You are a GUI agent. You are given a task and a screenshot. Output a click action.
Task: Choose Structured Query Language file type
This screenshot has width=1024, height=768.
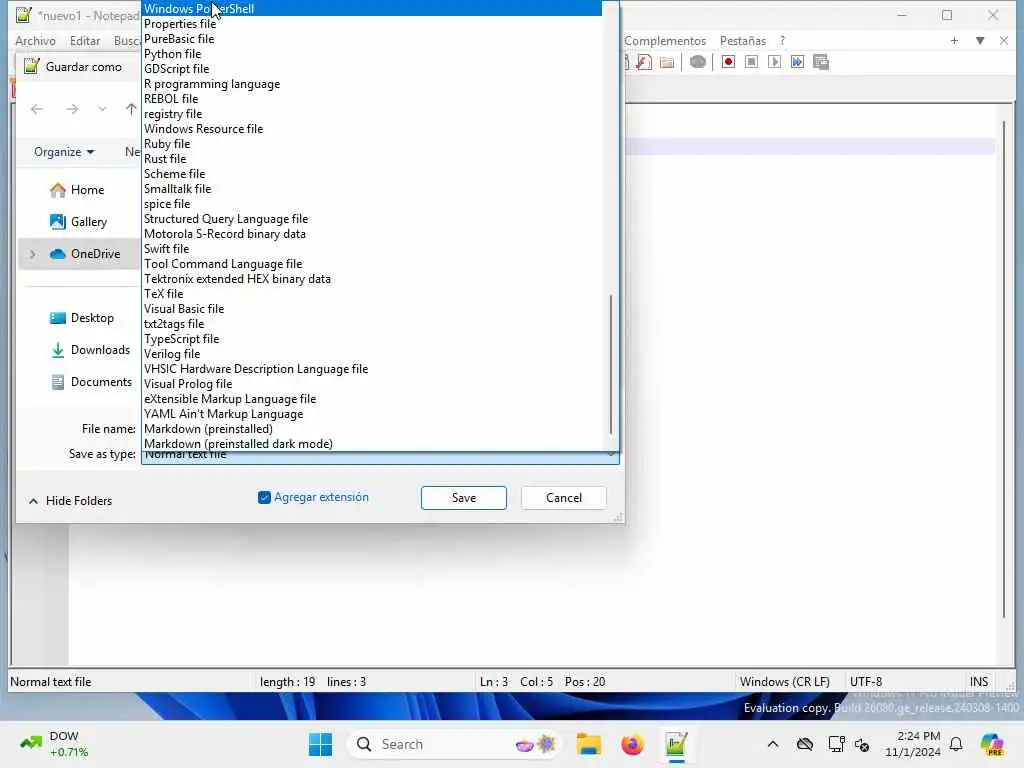372,219
